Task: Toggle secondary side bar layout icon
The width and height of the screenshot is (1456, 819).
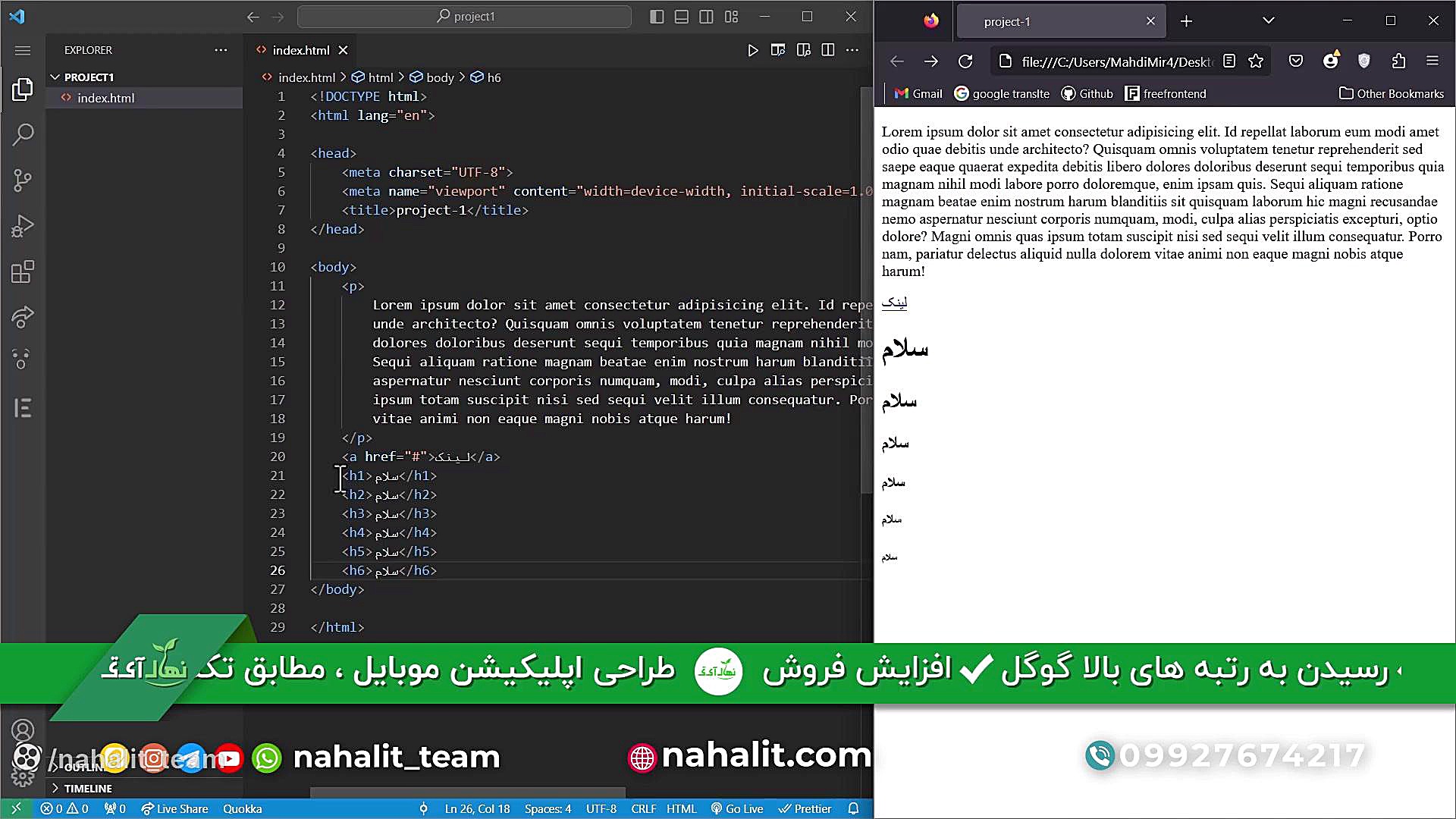Action: [706, 17]
